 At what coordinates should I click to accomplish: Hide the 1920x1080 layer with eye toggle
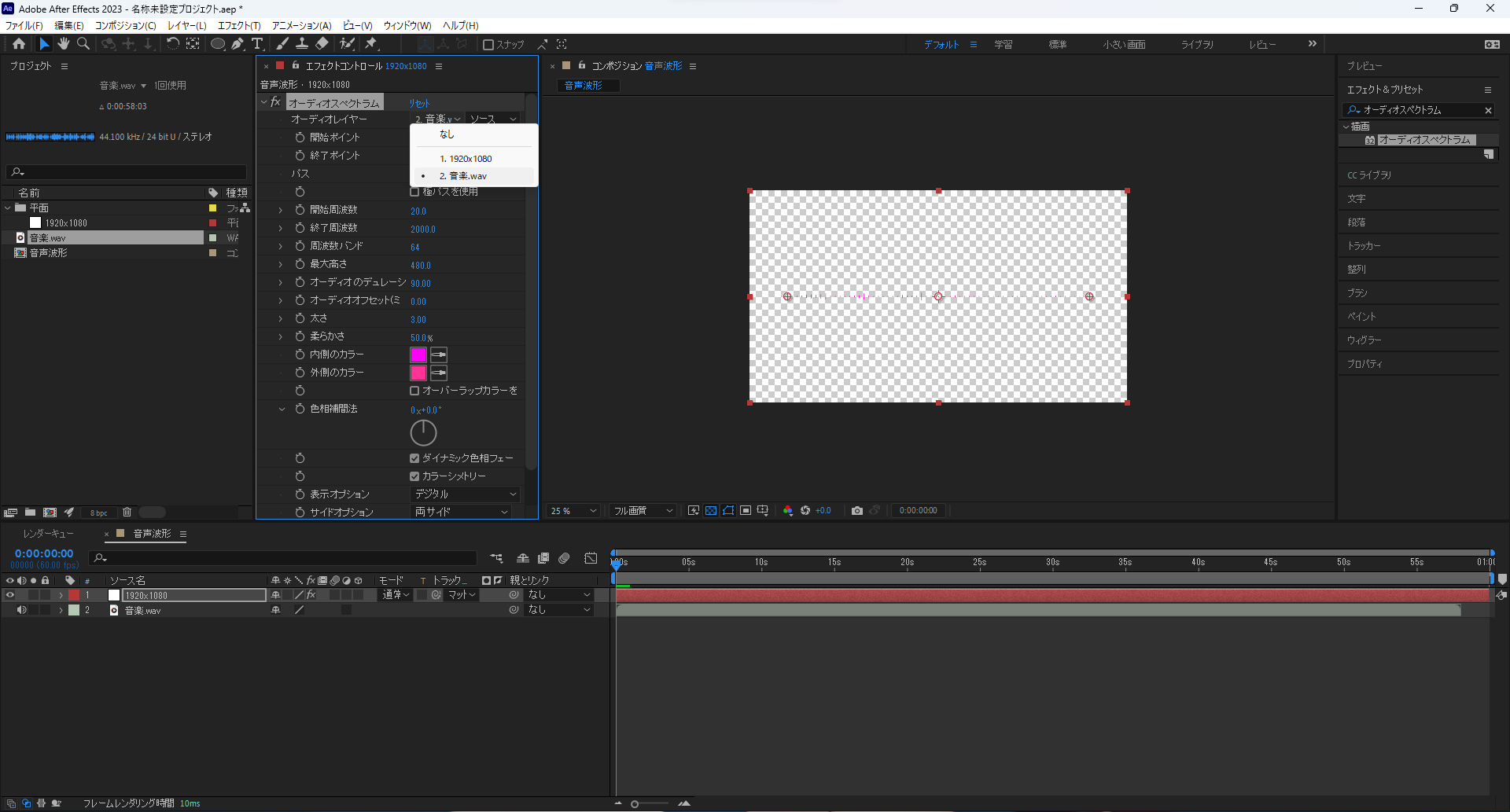(10, 595)
